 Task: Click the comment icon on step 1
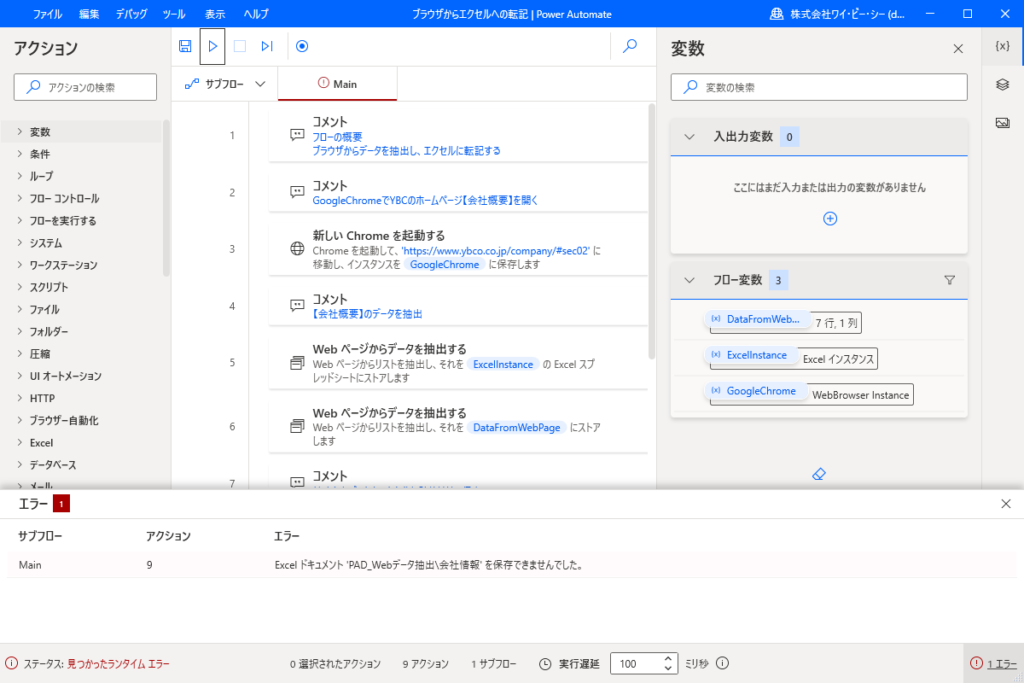[x=297, y=135]
